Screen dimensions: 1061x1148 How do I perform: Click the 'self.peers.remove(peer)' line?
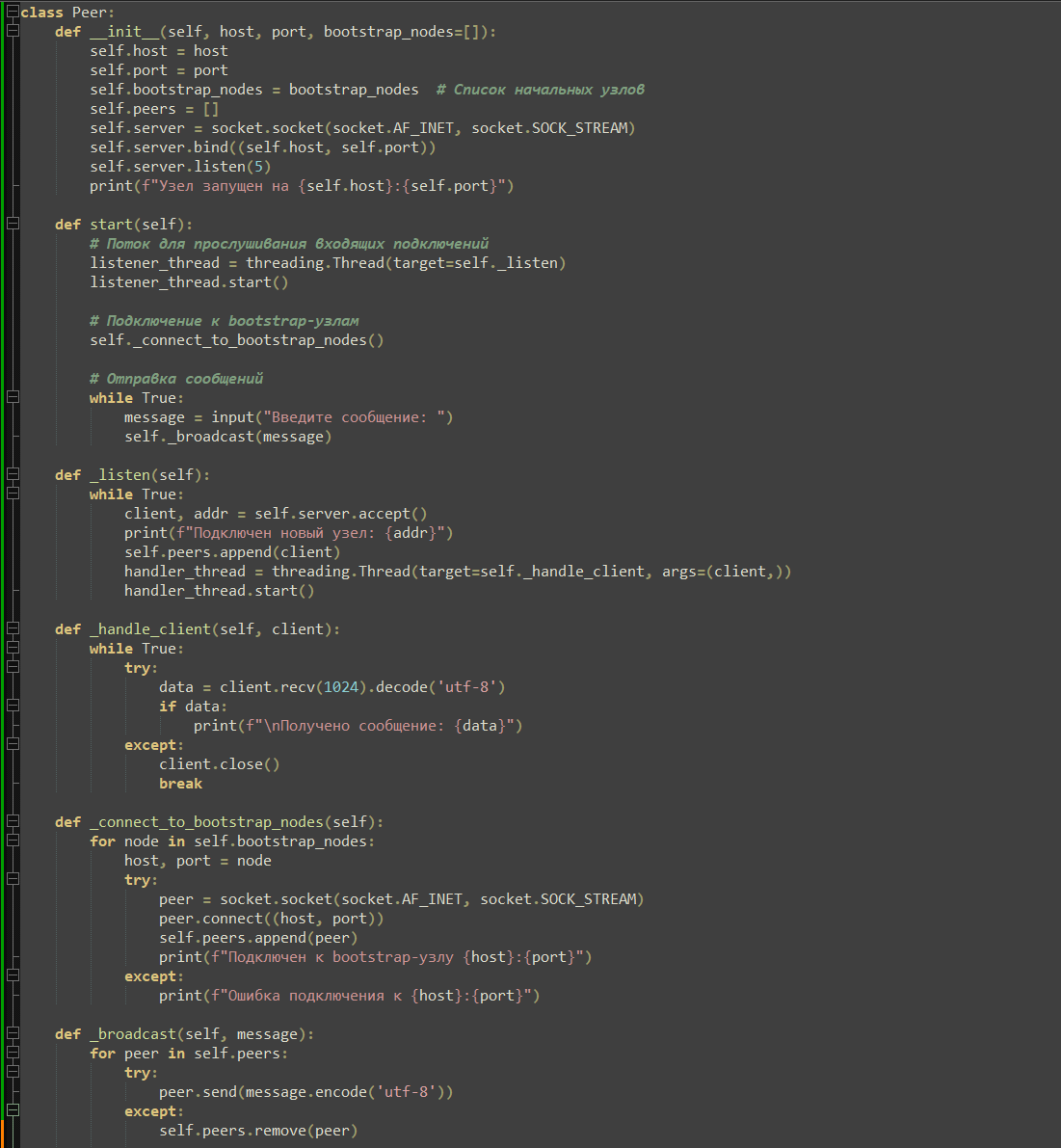(x=258, y=1131)
